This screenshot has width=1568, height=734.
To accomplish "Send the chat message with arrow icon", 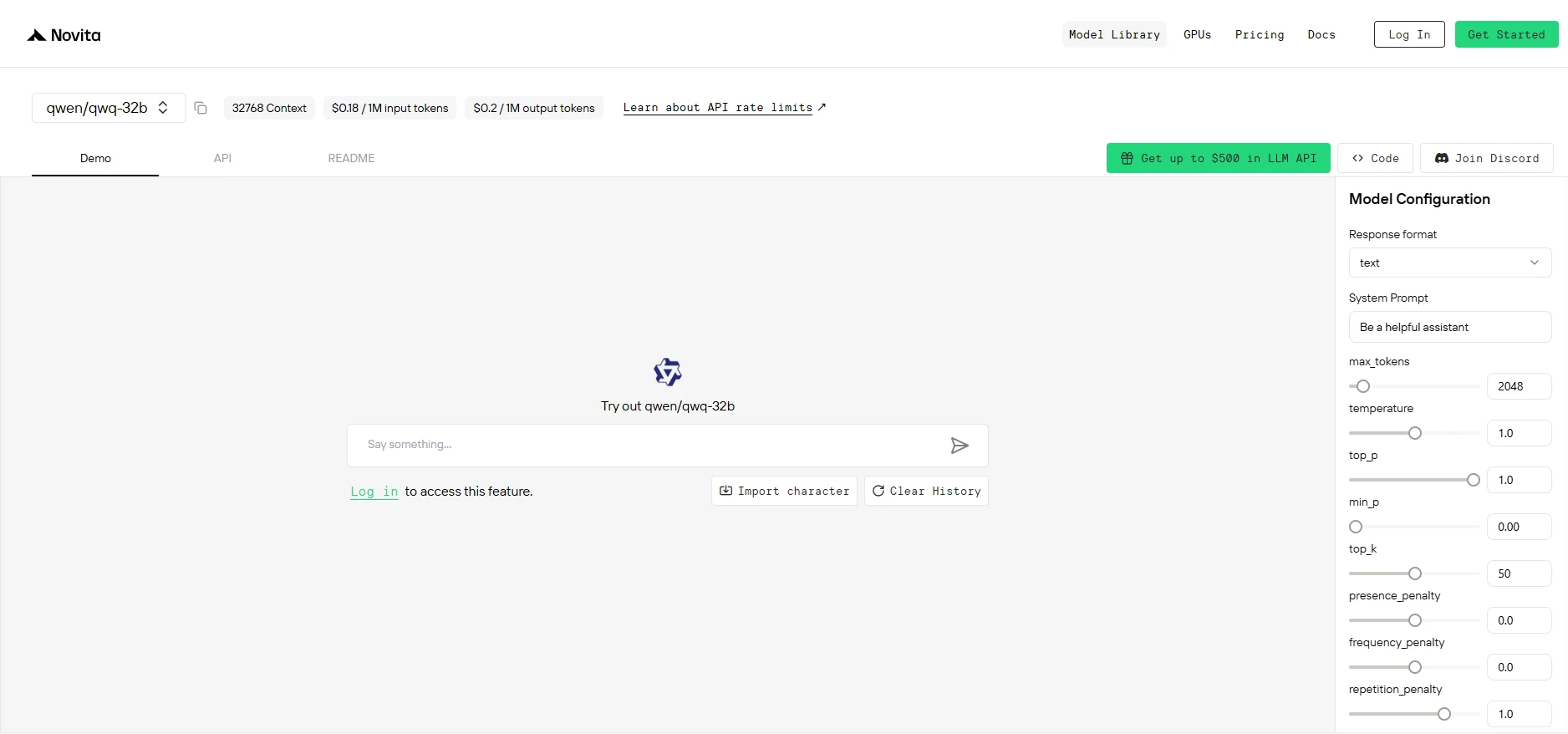I will click(960, 446).
